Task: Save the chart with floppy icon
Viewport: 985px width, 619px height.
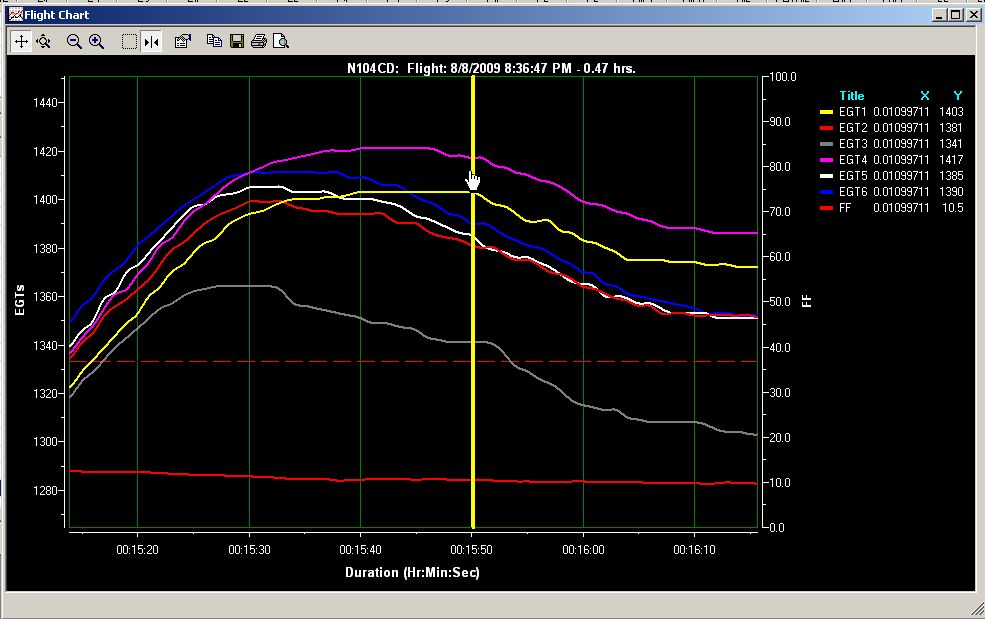Action: (x=237, y=41)
